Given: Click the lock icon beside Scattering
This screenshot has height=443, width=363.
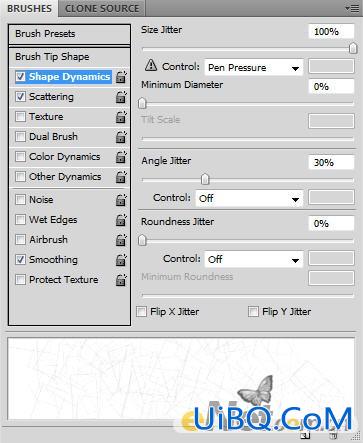Looking at the screenshot, I should click(121, 97).
